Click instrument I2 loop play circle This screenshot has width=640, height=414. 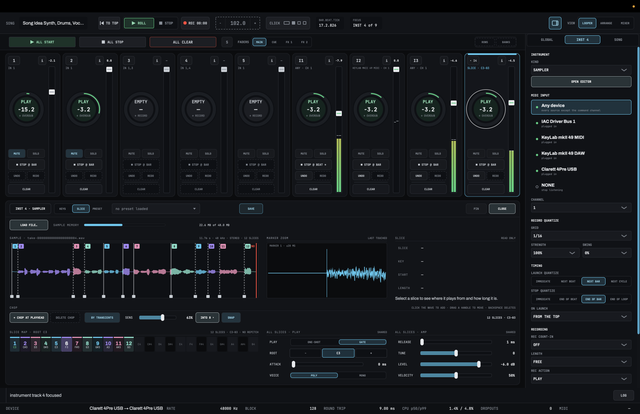pos(371,109)
